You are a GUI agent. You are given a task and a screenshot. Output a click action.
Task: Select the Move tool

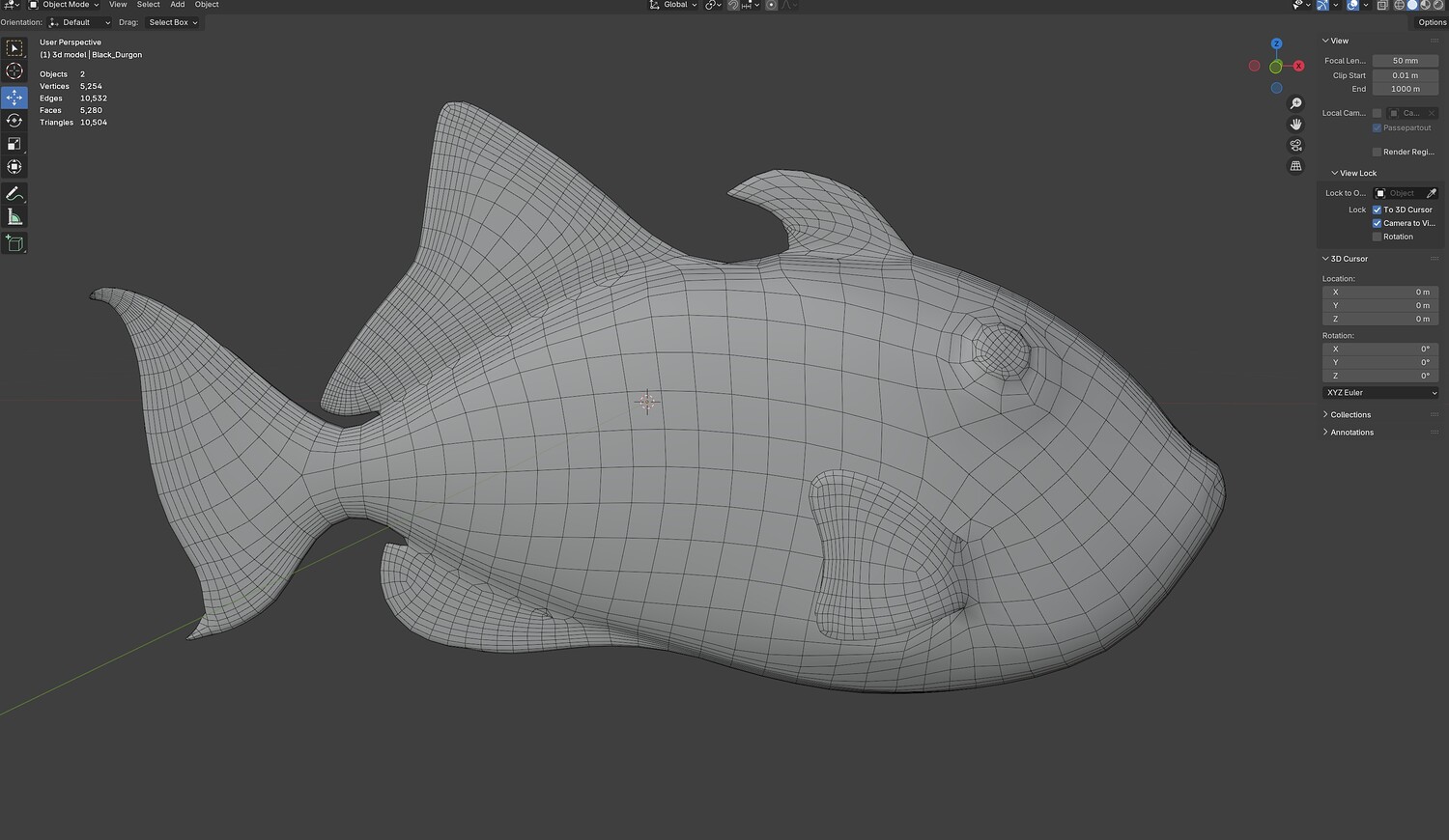tap(14, 98)
